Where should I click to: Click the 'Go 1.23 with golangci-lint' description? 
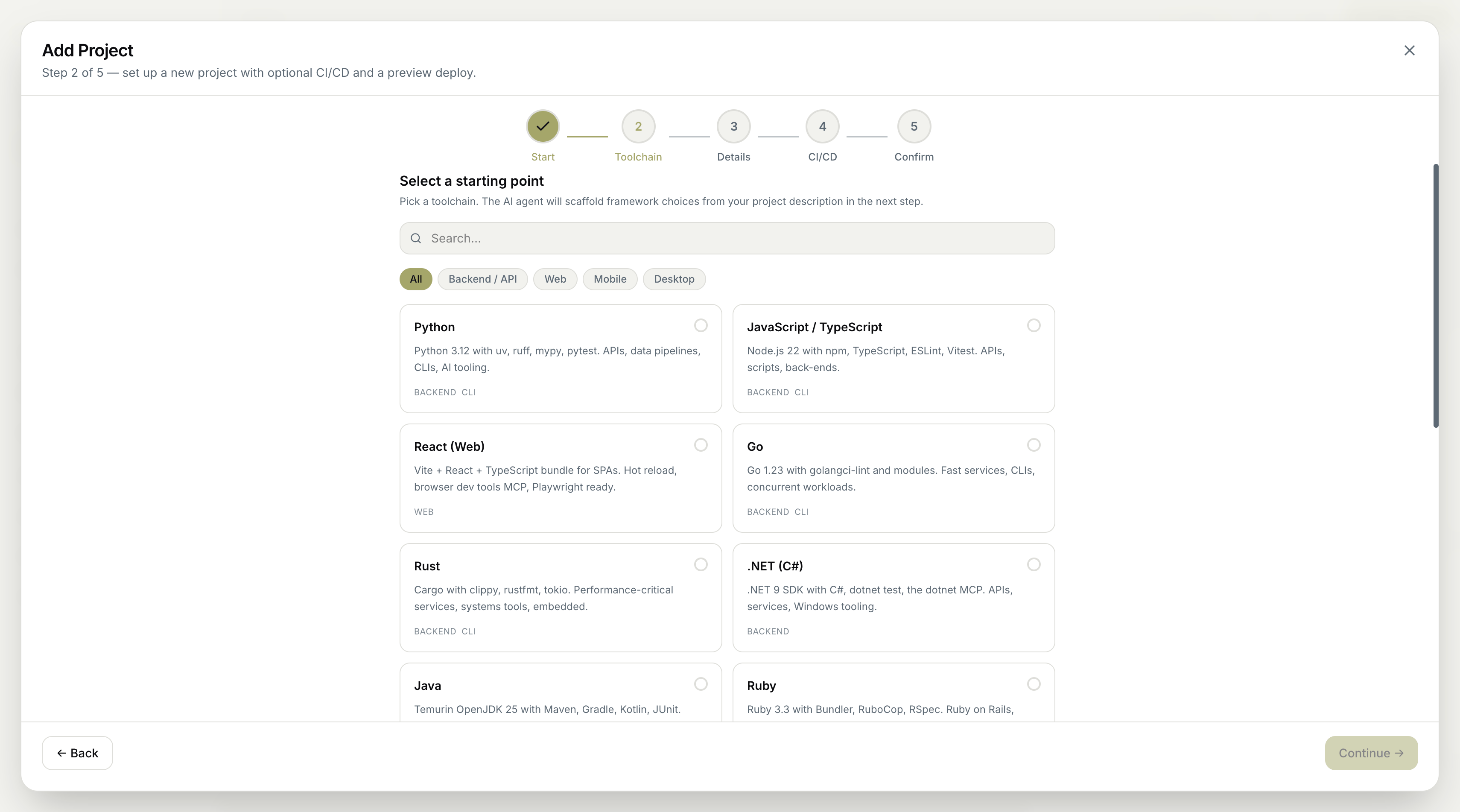[891, 478]
